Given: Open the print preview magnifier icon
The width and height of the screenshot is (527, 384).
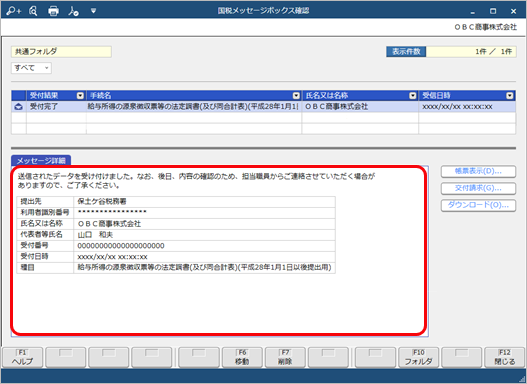Looking at the screenshot, I should (x=33, y=11).
